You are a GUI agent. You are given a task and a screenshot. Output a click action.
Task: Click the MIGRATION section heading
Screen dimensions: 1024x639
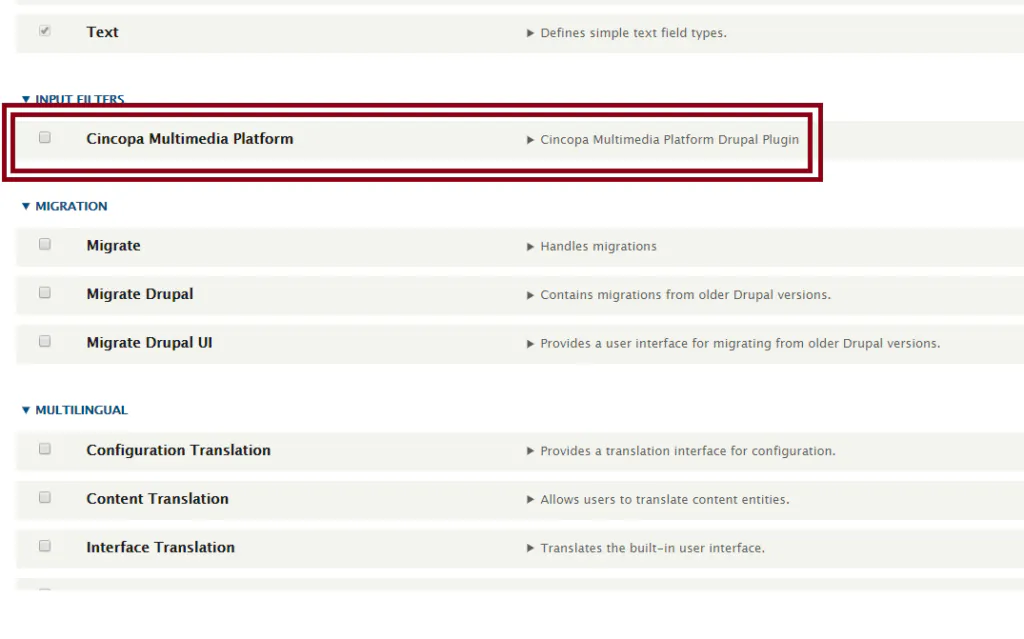71,206
